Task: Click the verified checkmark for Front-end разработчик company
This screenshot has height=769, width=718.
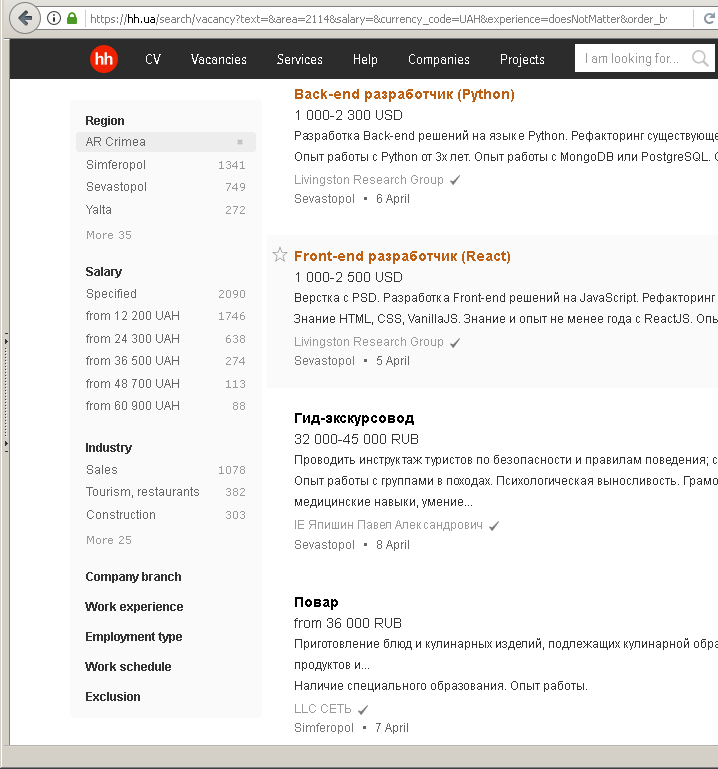Action: pos(455,342)
